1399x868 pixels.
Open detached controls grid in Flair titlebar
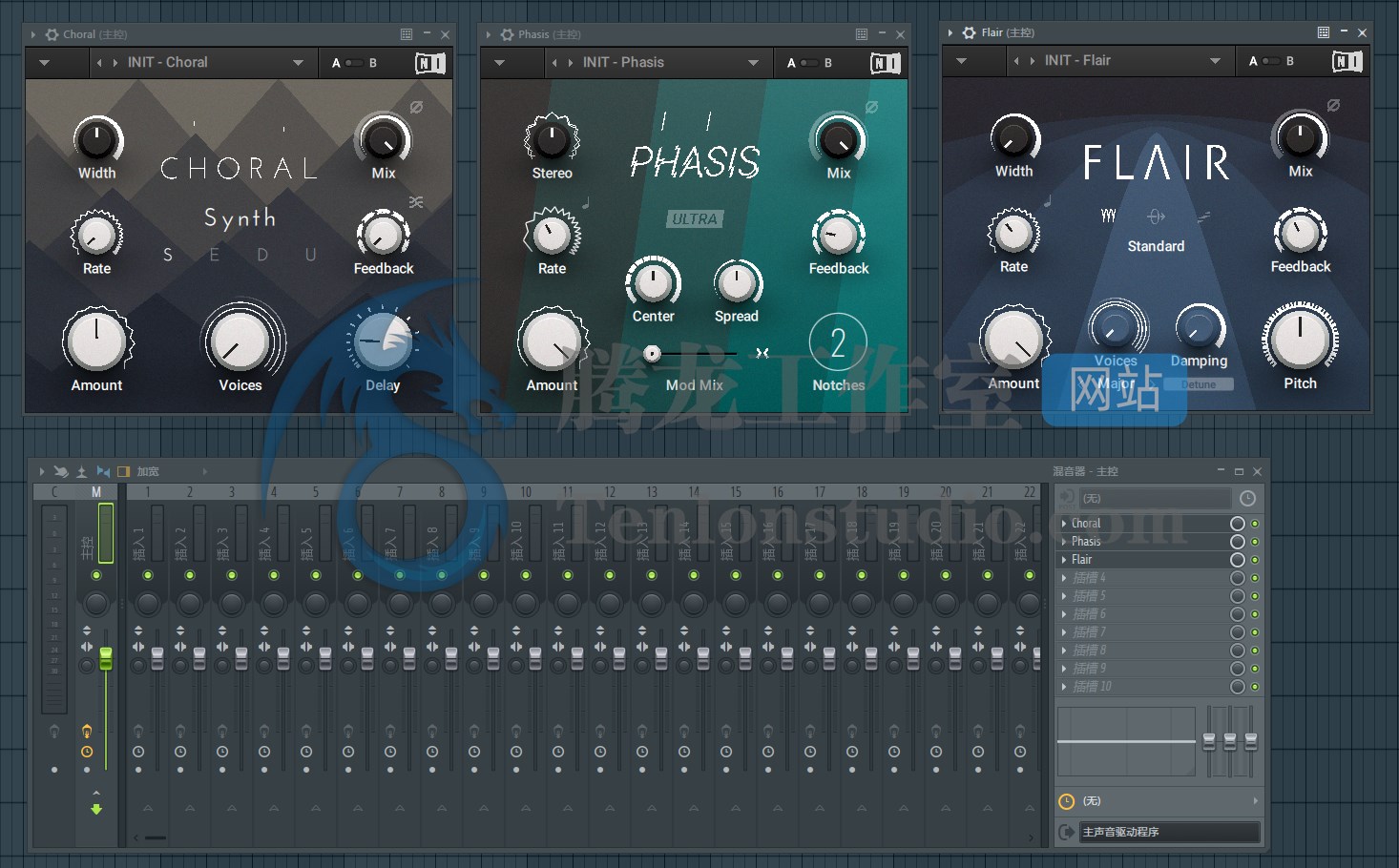coord(1324,32)
